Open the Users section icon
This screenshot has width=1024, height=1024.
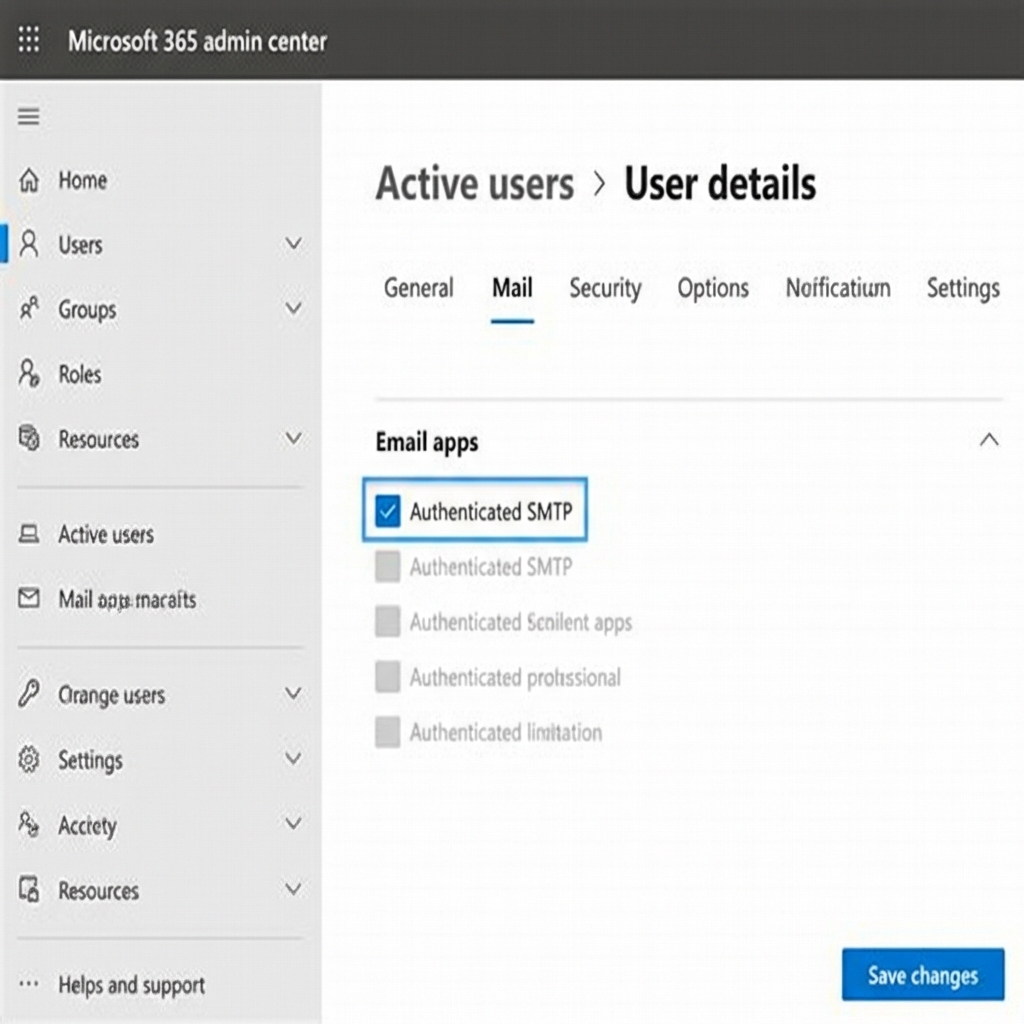(x=28, y=244)
